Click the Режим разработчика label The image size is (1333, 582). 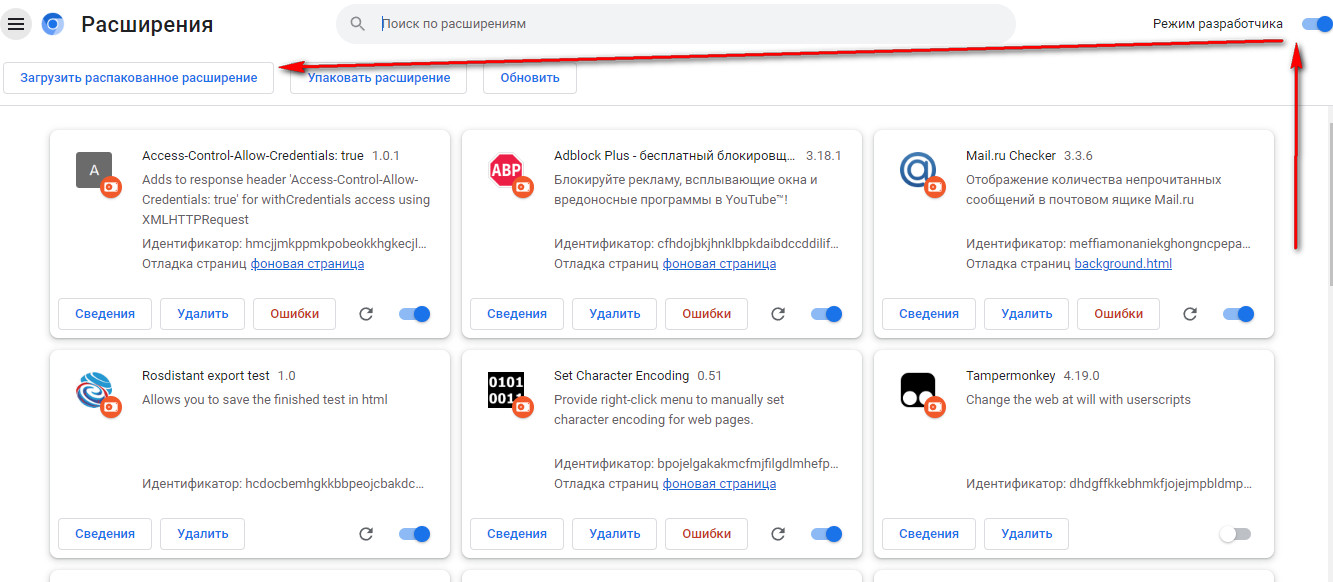(x=1217, y=24)
